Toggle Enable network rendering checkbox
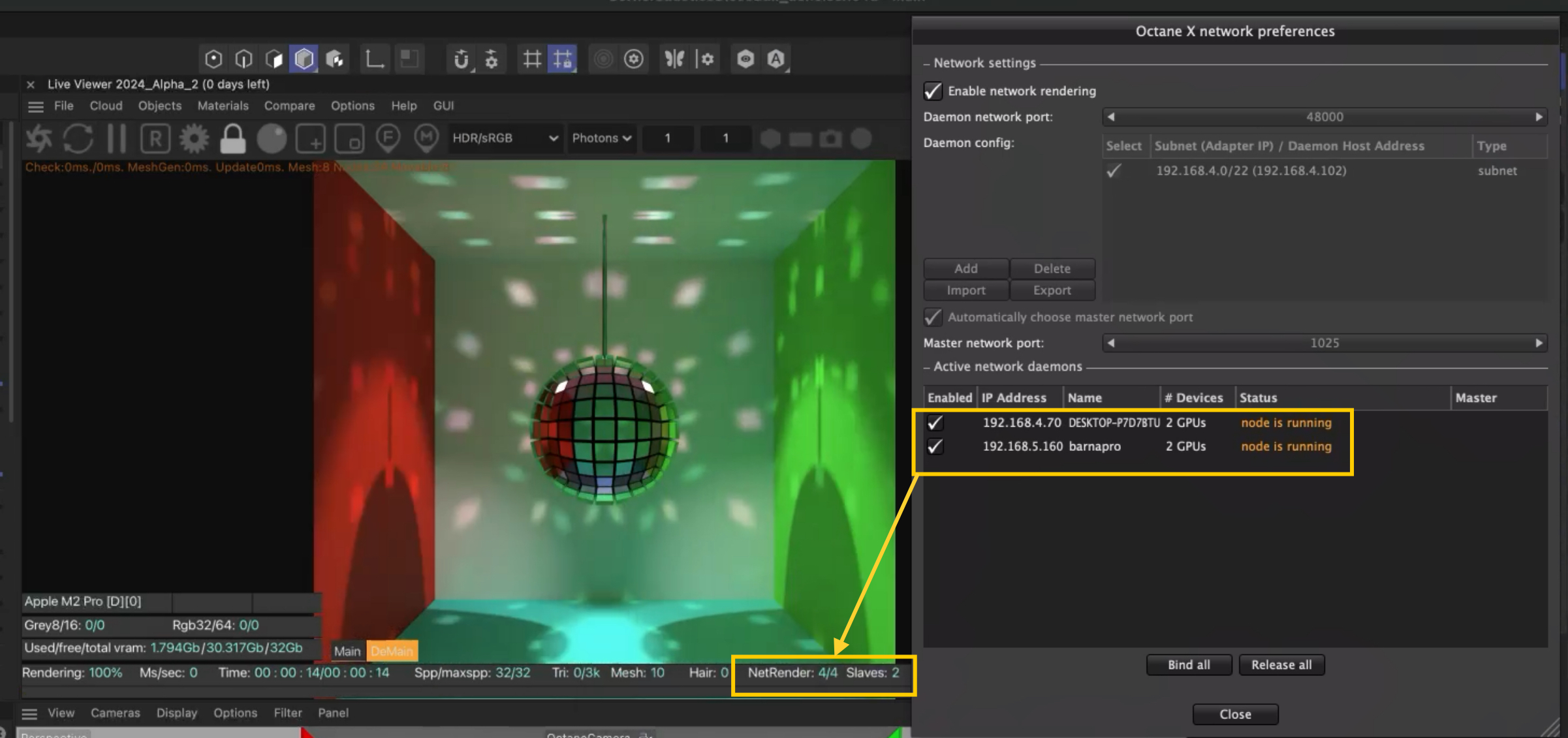The height and width of the screenshot is (738, 1568). [x=933, y=91]
